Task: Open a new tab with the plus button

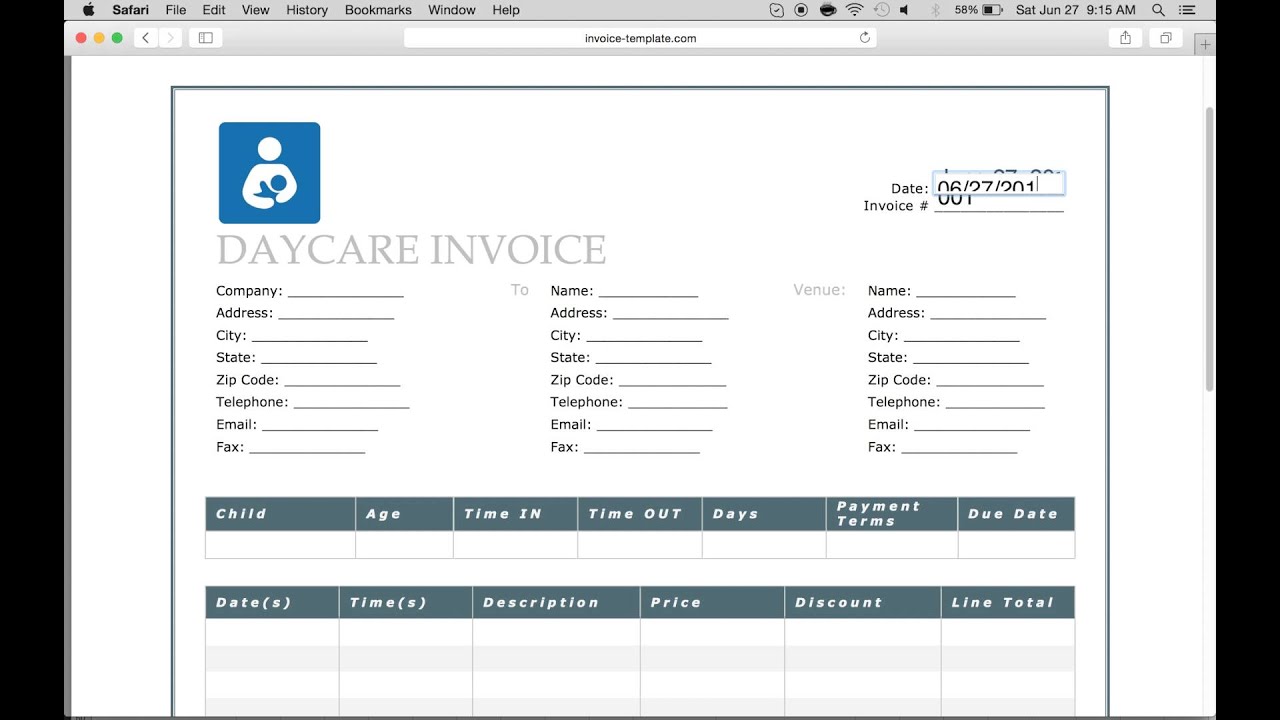Action: click(x=1205, y=44)
